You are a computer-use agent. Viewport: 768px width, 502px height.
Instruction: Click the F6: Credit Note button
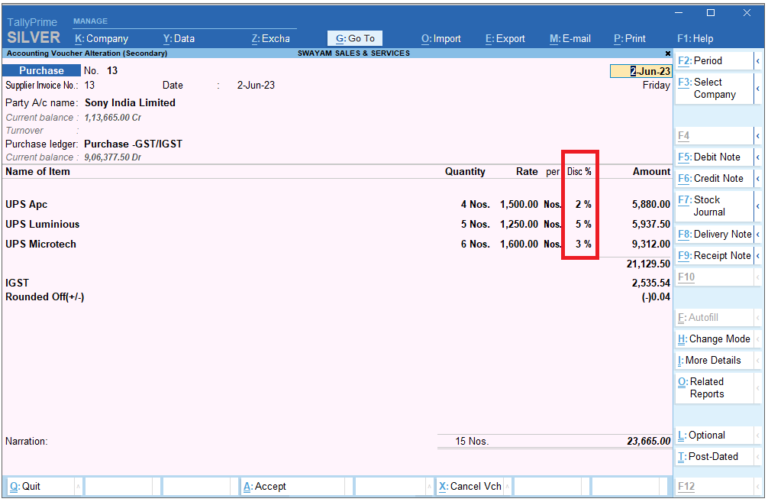coord(714,178)
